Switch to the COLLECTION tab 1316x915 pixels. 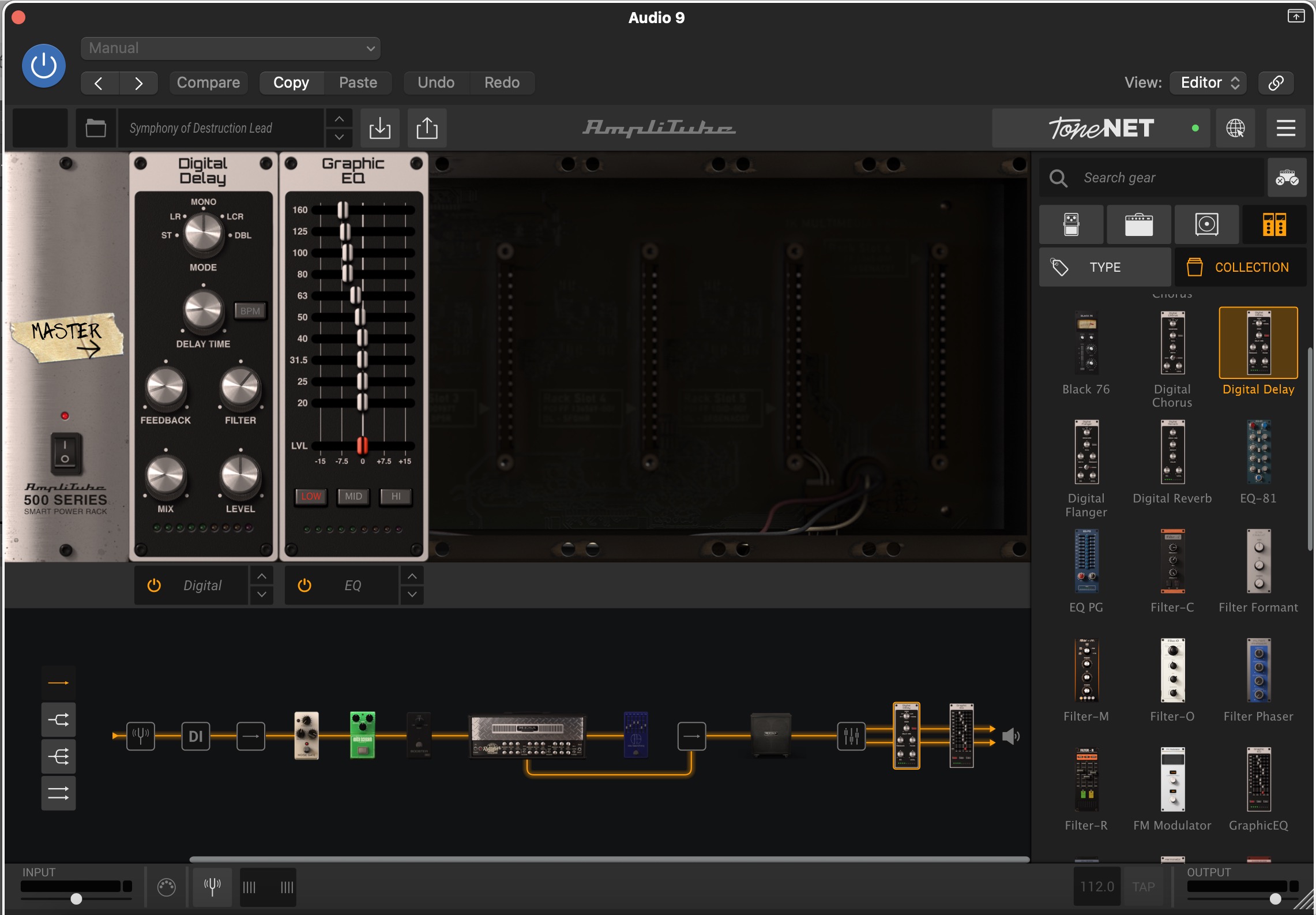(x=1241, y=267)
